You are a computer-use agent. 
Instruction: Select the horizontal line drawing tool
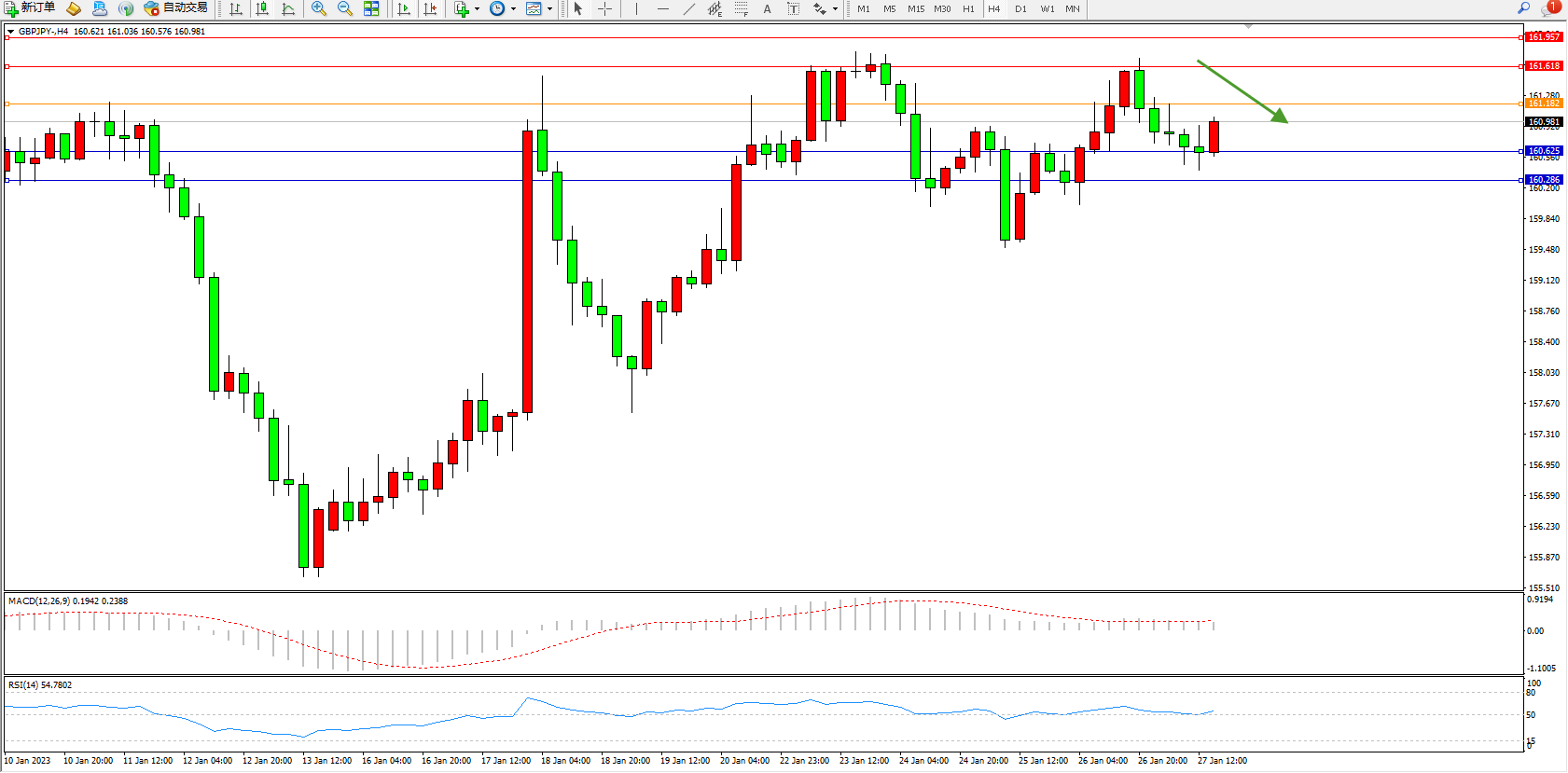(662, 8)
